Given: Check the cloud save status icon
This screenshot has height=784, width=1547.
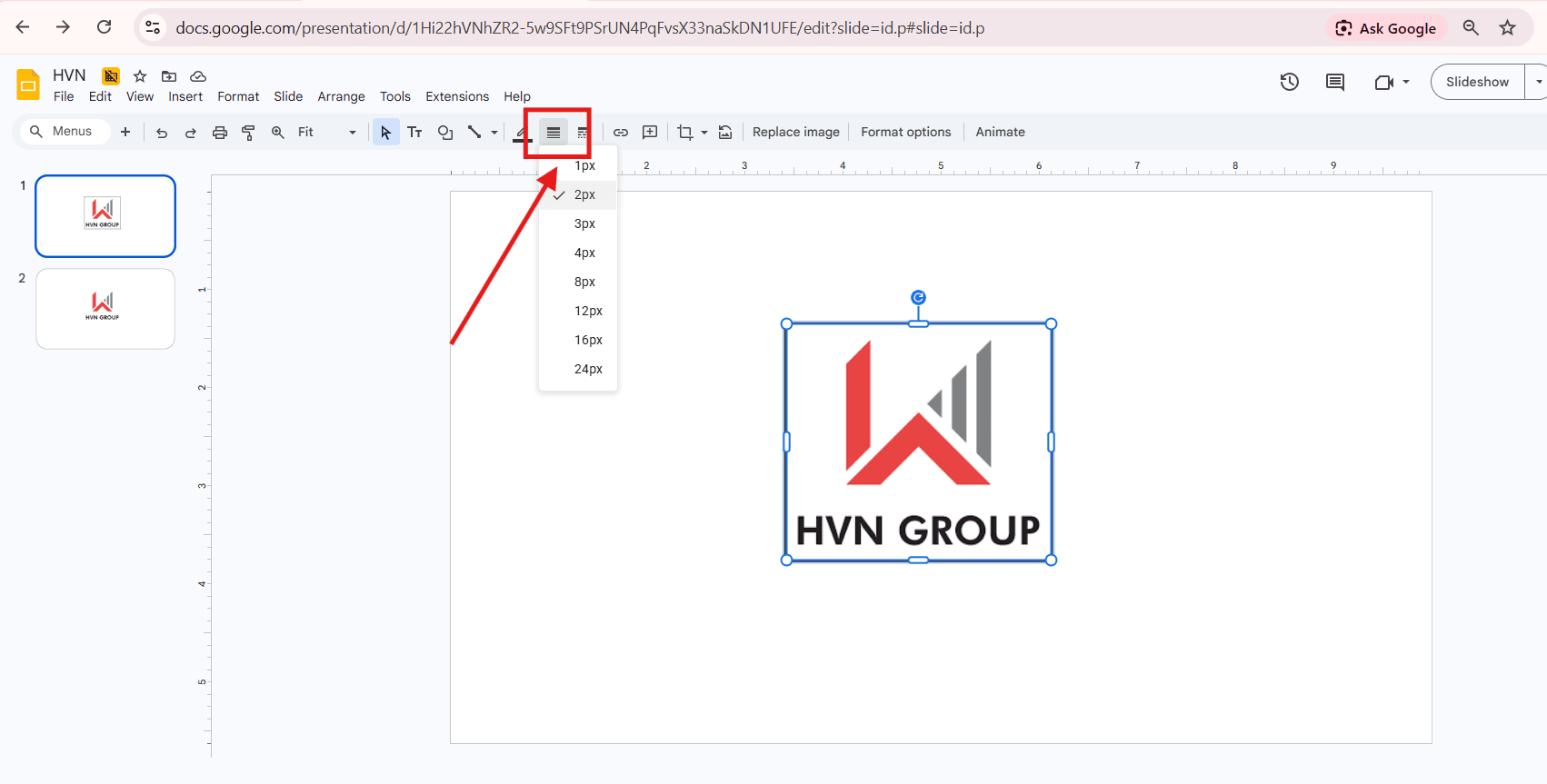Looking at the screenshot, I should point(198,76).
